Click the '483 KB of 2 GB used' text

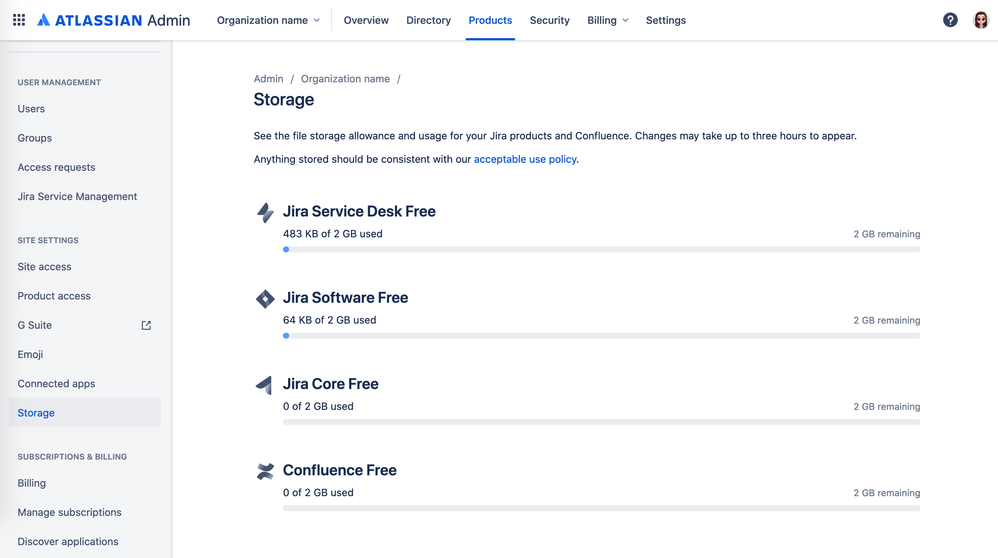tap(333, 234)
